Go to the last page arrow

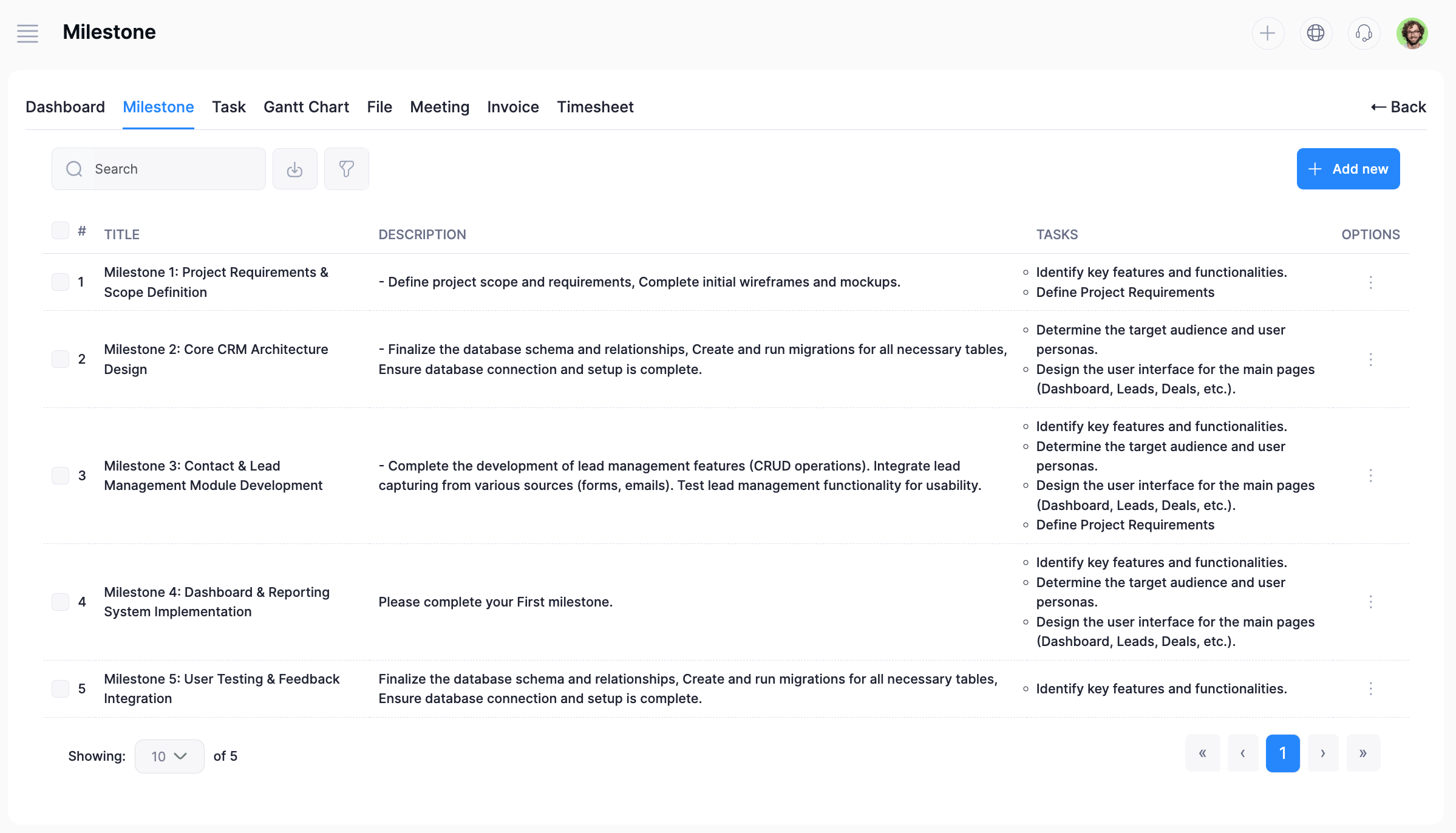point(1362,753)
